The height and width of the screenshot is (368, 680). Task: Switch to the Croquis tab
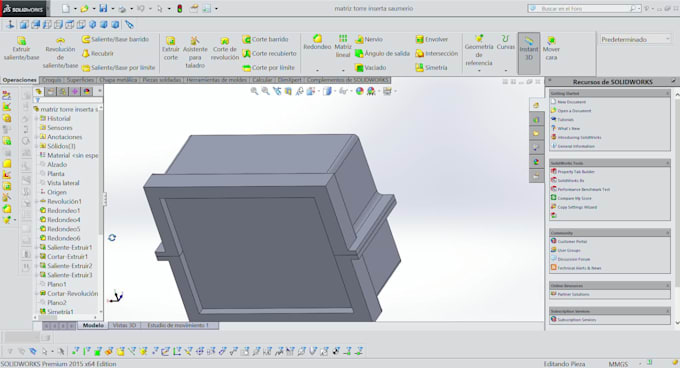[52, 80]
